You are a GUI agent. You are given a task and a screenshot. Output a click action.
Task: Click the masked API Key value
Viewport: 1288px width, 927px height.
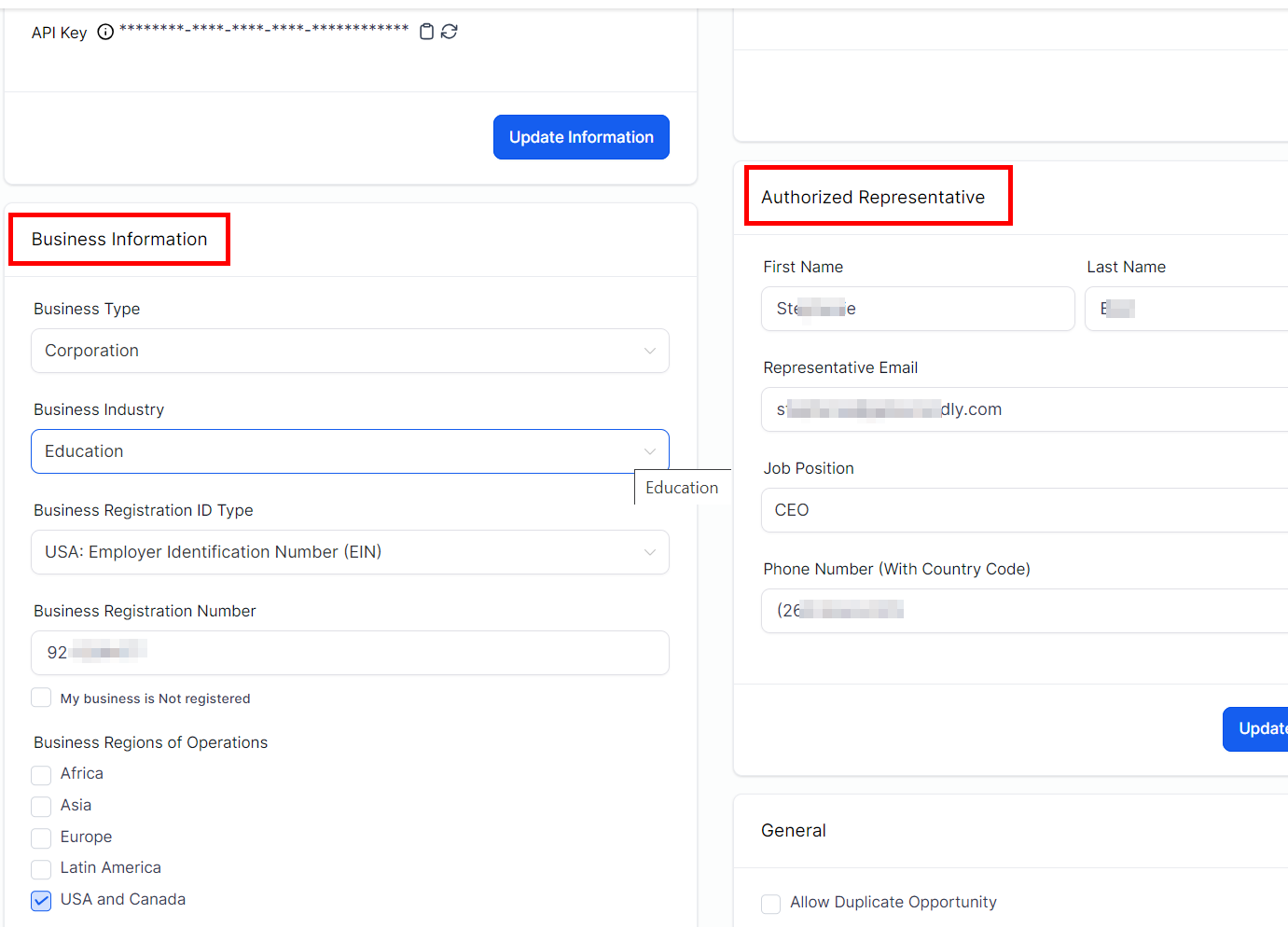point(264,29)
